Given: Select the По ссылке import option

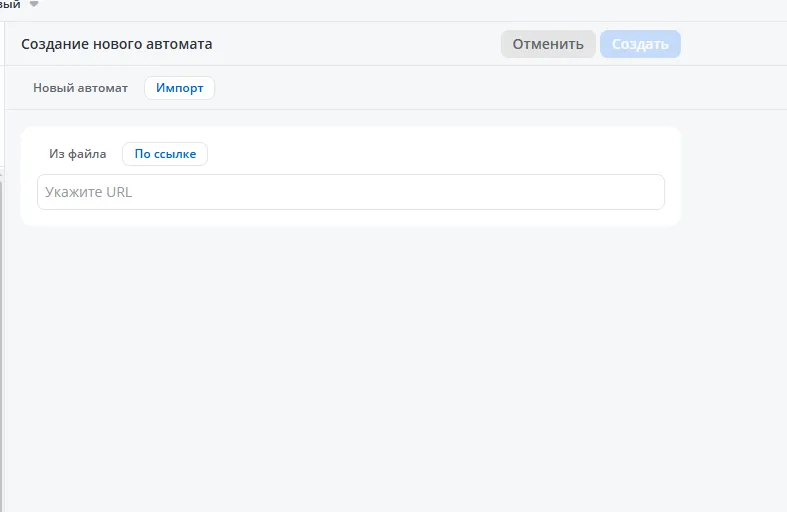Looking at the screenshot, I should (165, 154).
